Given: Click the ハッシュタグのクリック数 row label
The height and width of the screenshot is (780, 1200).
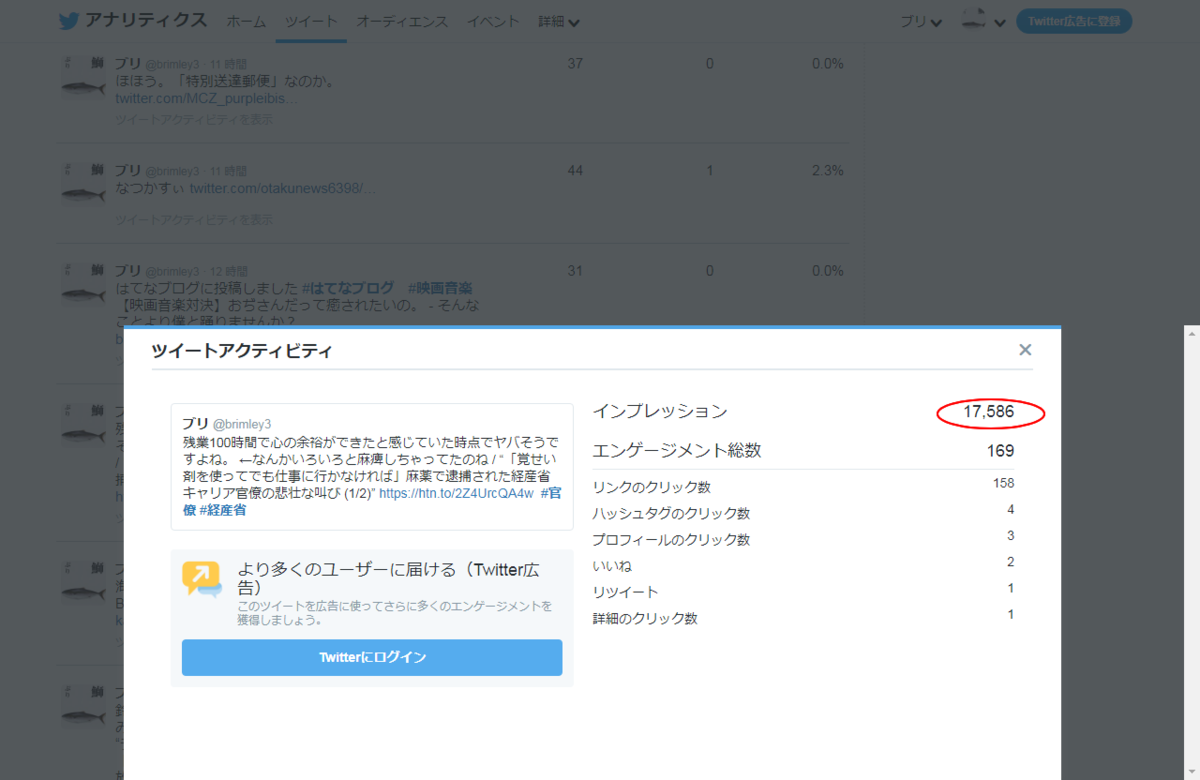Looking at the screenshot, I should coord(671,514).
